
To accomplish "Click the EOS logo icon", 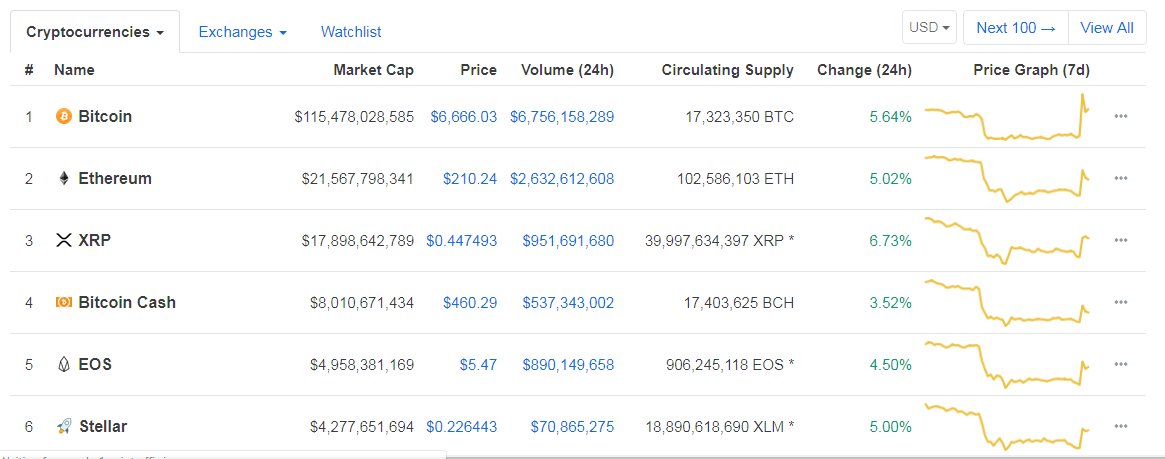I will click(63, 365).
